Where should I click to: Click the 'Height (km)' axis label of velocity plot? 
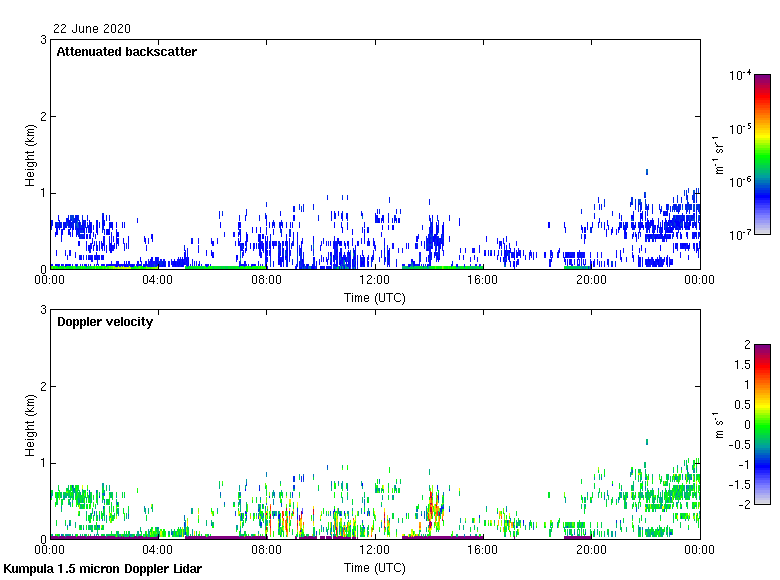30,425
